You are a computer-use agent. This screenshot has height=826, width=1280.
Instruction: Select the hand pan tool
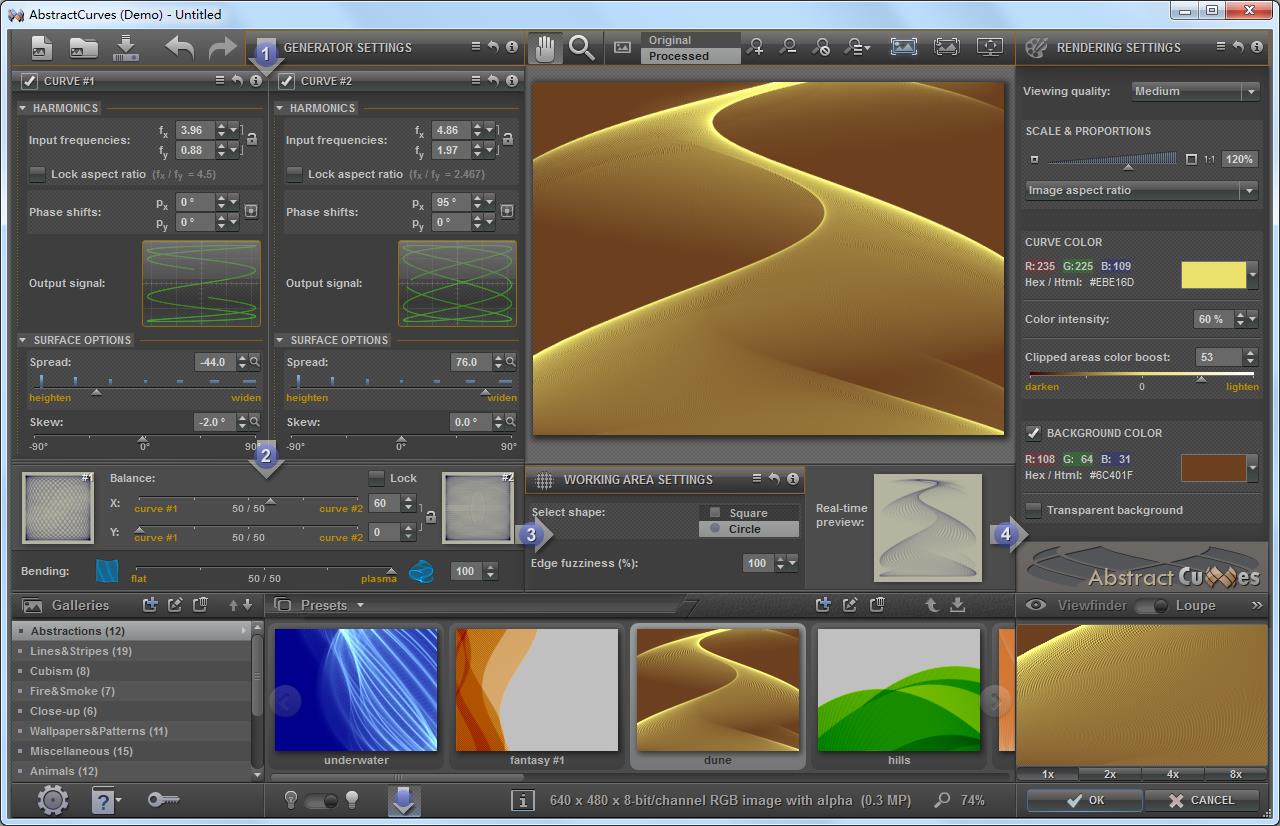(545, 47)
